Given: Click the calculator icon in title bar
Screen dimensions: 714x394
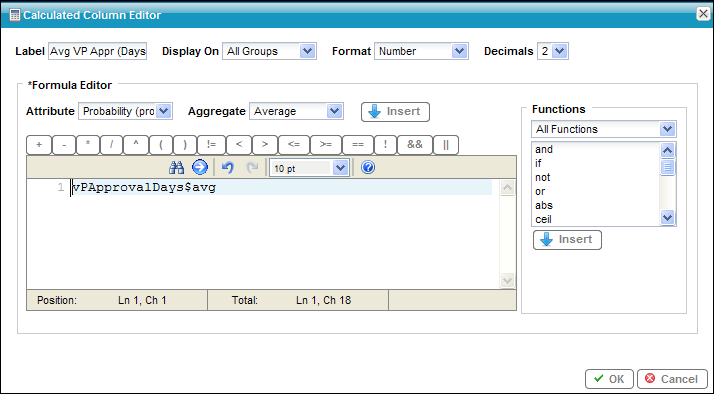Looking at the screenshot, I should [x=15, y=15].
